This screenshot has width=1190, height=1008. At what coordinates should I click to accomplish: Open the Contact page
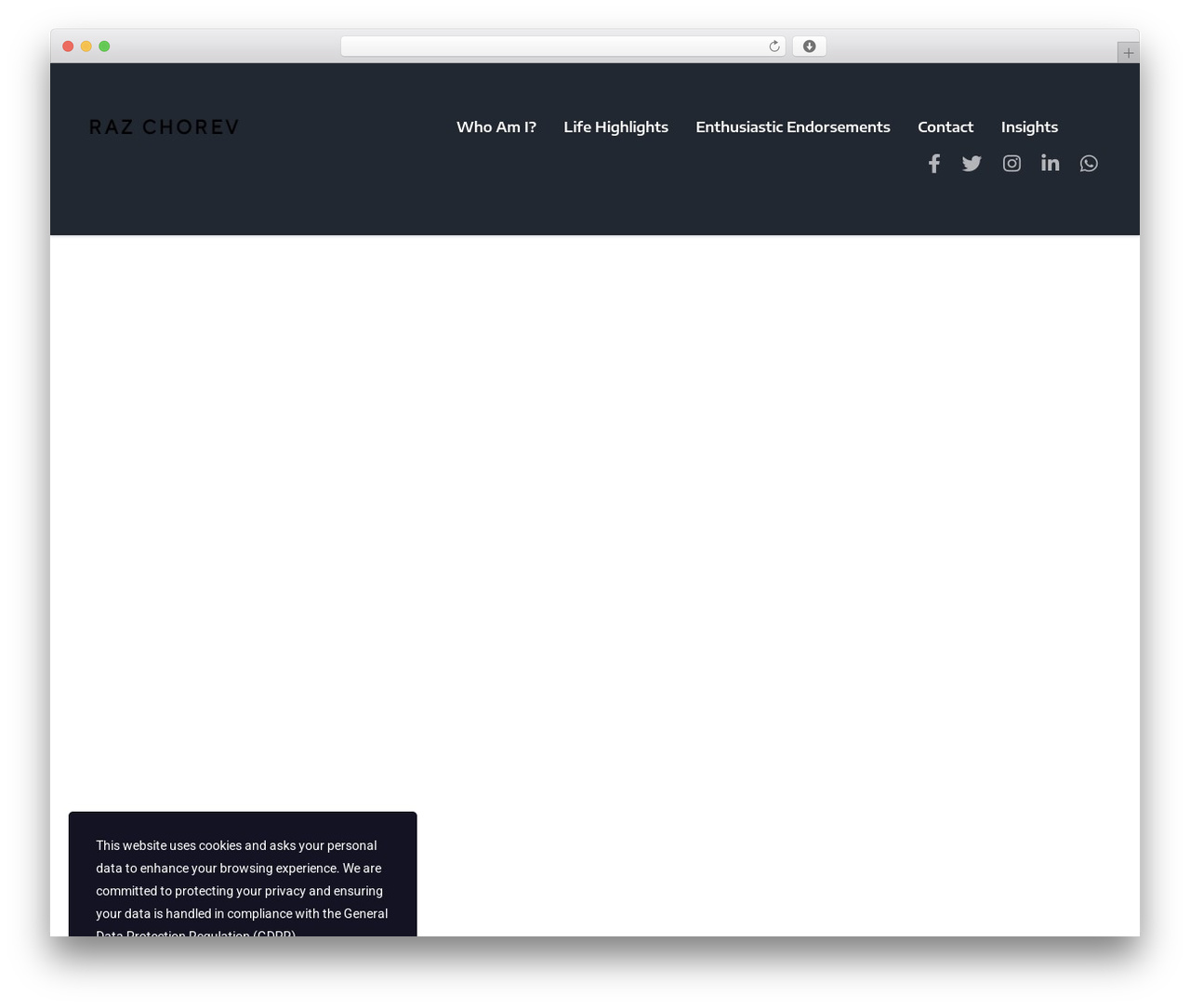click(x=945, y=126)
